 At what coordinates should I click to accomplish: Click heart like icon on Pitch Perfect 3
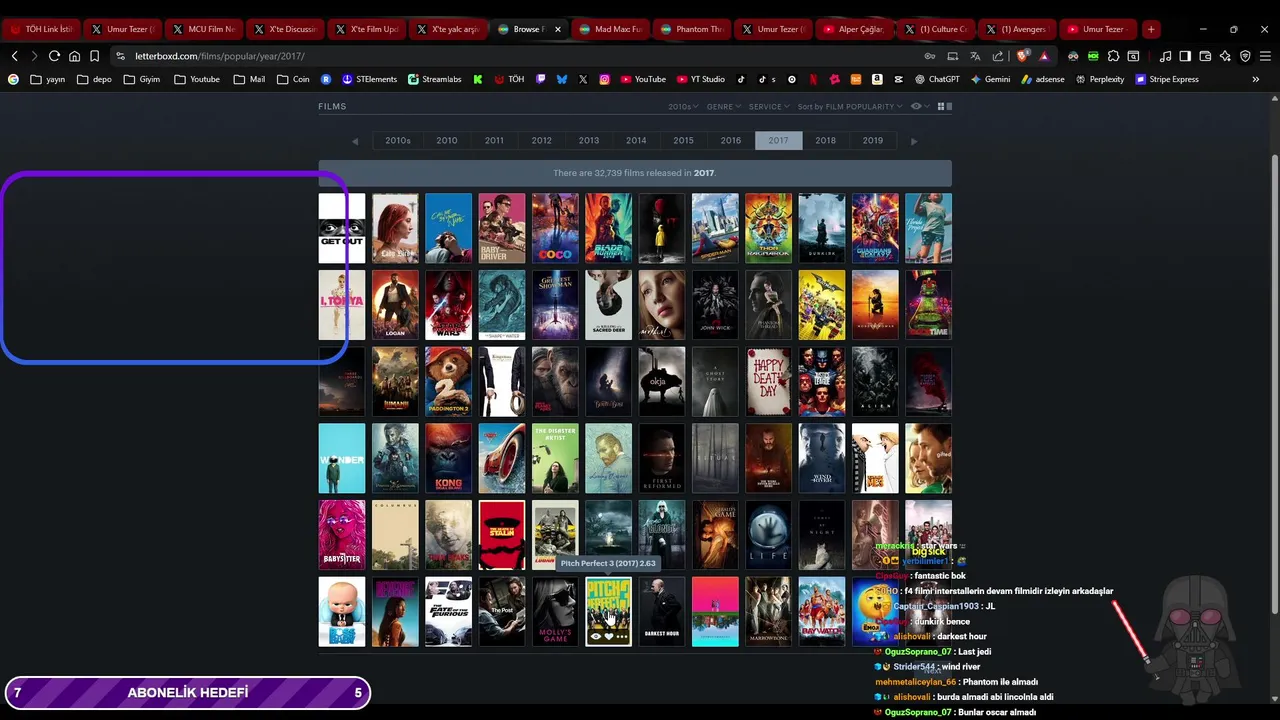click(608, 637)
